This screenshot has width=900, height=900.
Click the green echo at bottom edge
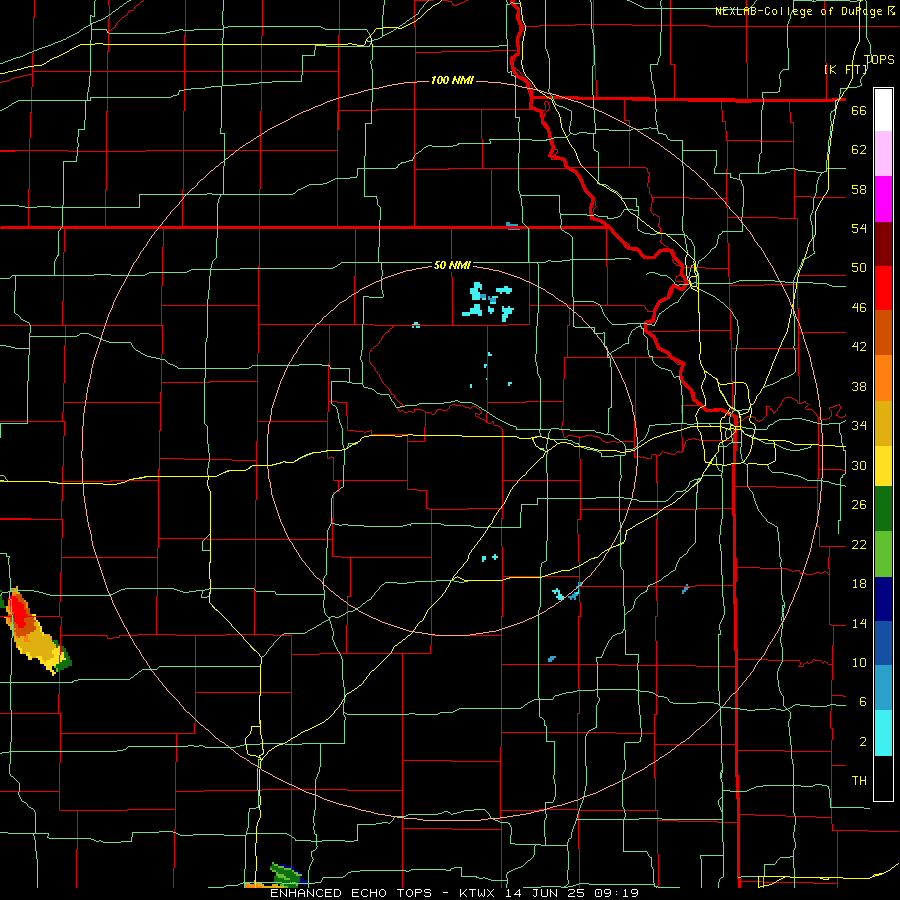285,873
